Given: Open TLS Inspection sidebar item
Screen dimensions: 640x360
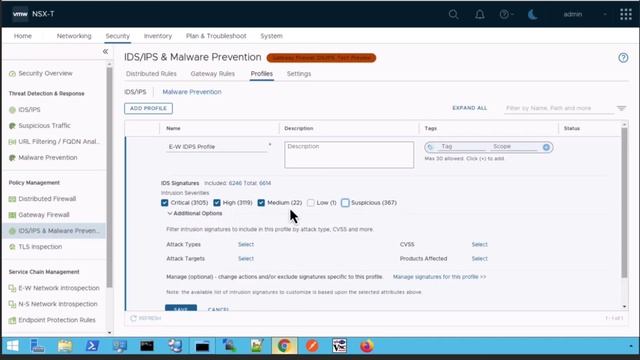Looking at the screenshot, I should 40,247.
